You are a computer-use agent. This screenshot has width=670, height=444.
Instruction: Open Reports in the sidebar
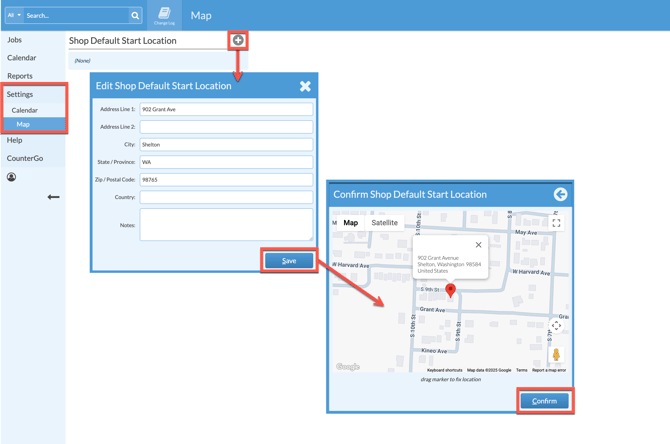point(20,76)
